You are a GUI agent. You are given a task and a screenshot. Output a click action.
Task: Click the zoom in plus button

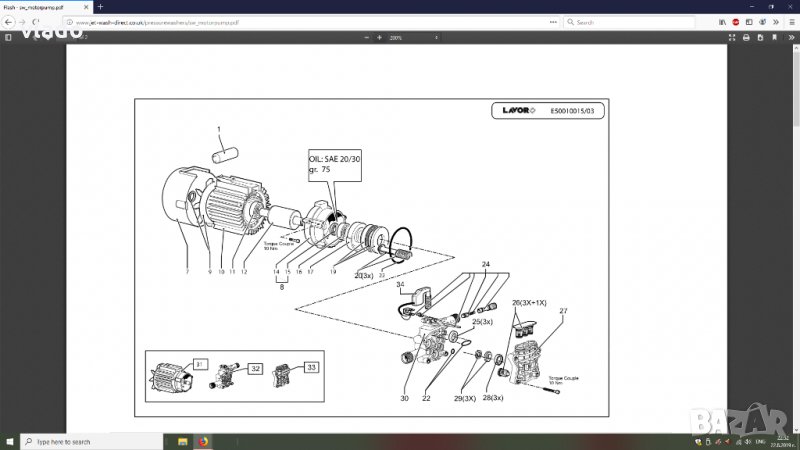point(379,37)
